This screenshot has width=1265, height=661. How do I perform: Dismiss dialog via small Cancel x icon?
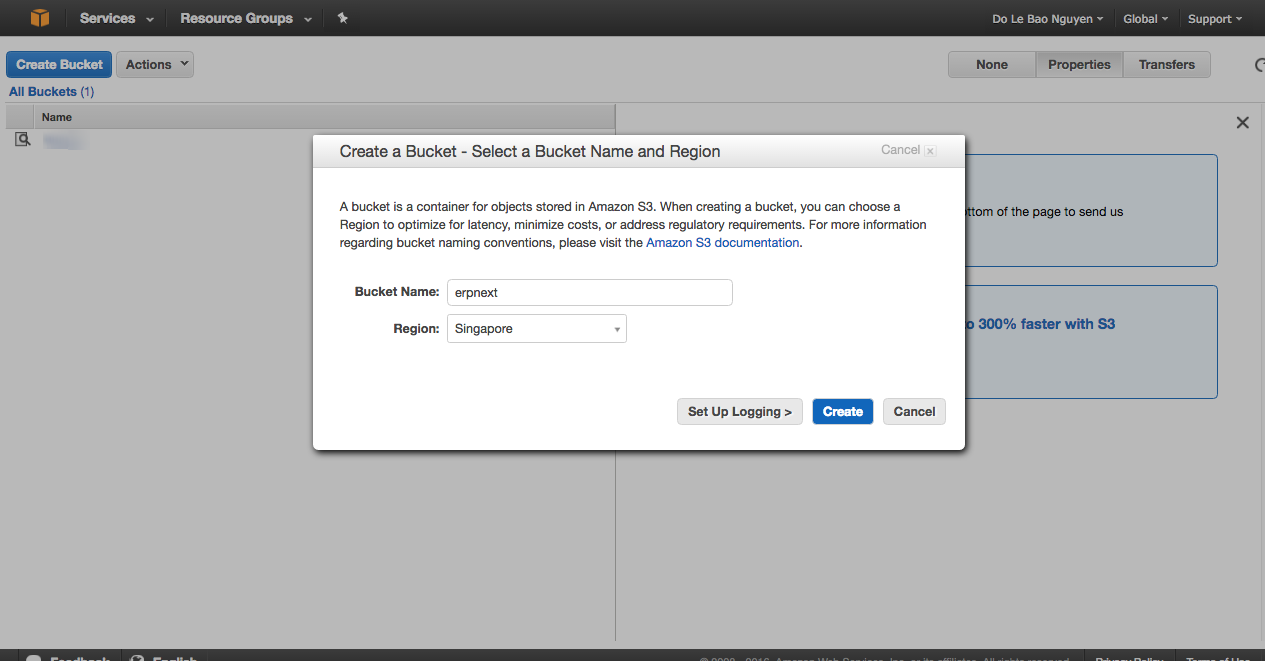click(x=930, y=151)
